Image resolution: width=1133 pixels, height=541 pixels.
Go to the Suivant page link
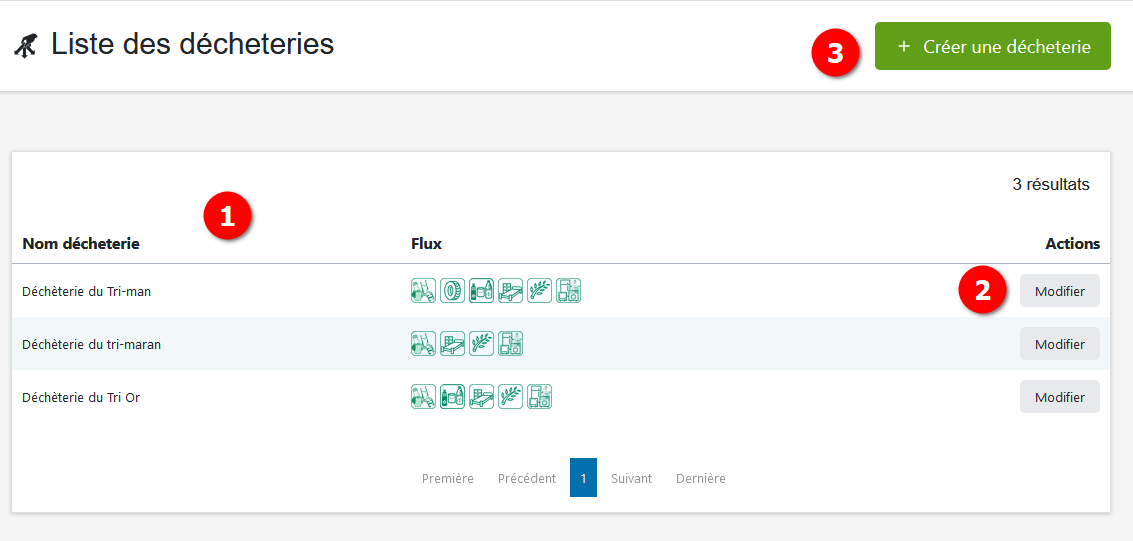(631, 479)
